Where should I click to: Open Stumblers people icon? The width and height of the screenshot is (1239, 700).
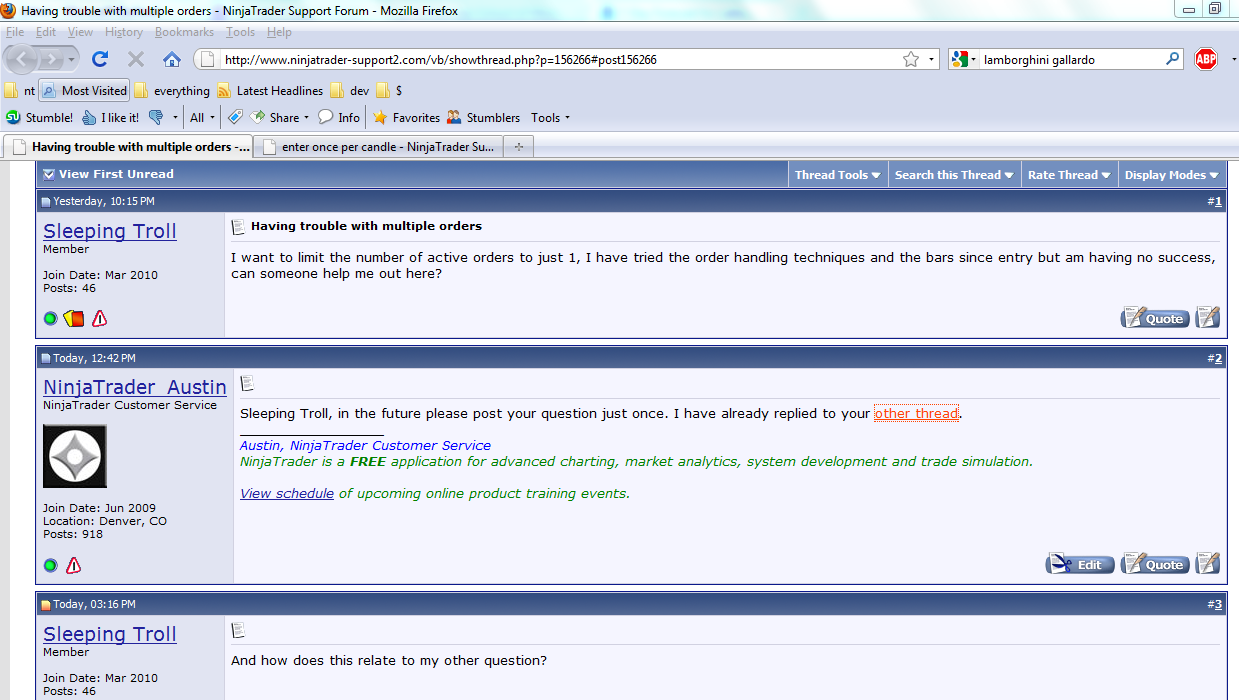click(x=483, y=117)
